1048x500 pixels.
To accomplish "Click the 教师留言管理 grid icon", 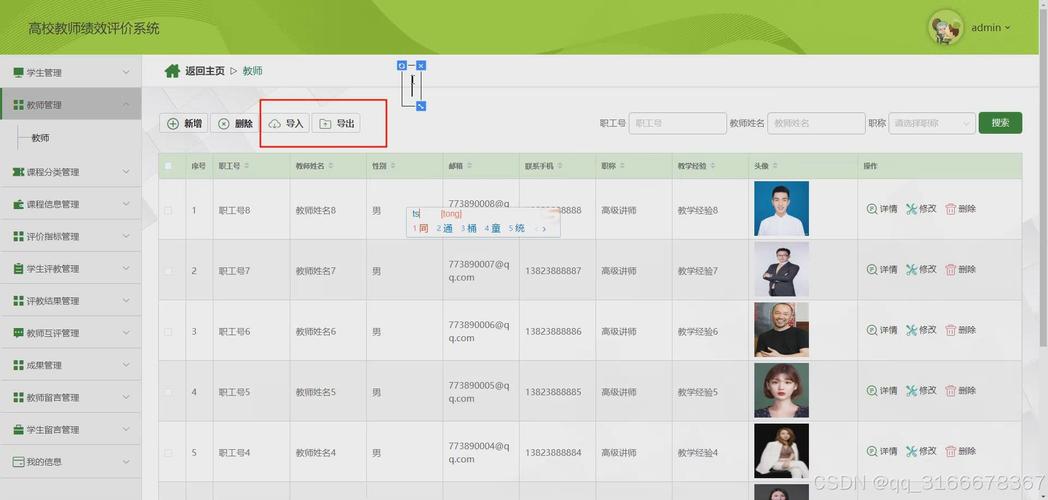I will pyautogui.click(x=18, y=397).
